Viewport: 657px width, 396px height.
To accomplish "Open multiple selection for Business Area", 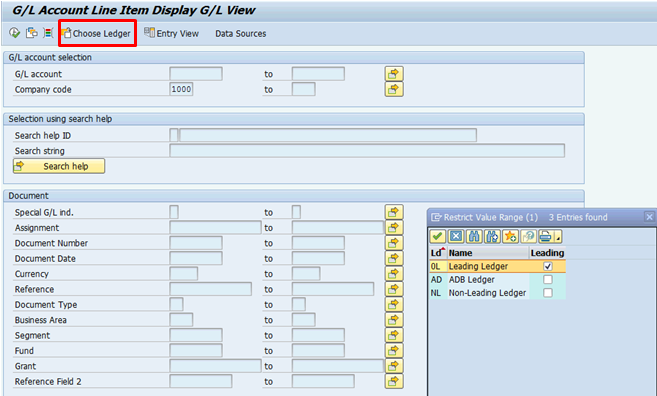I will click(x=394, y=320).
